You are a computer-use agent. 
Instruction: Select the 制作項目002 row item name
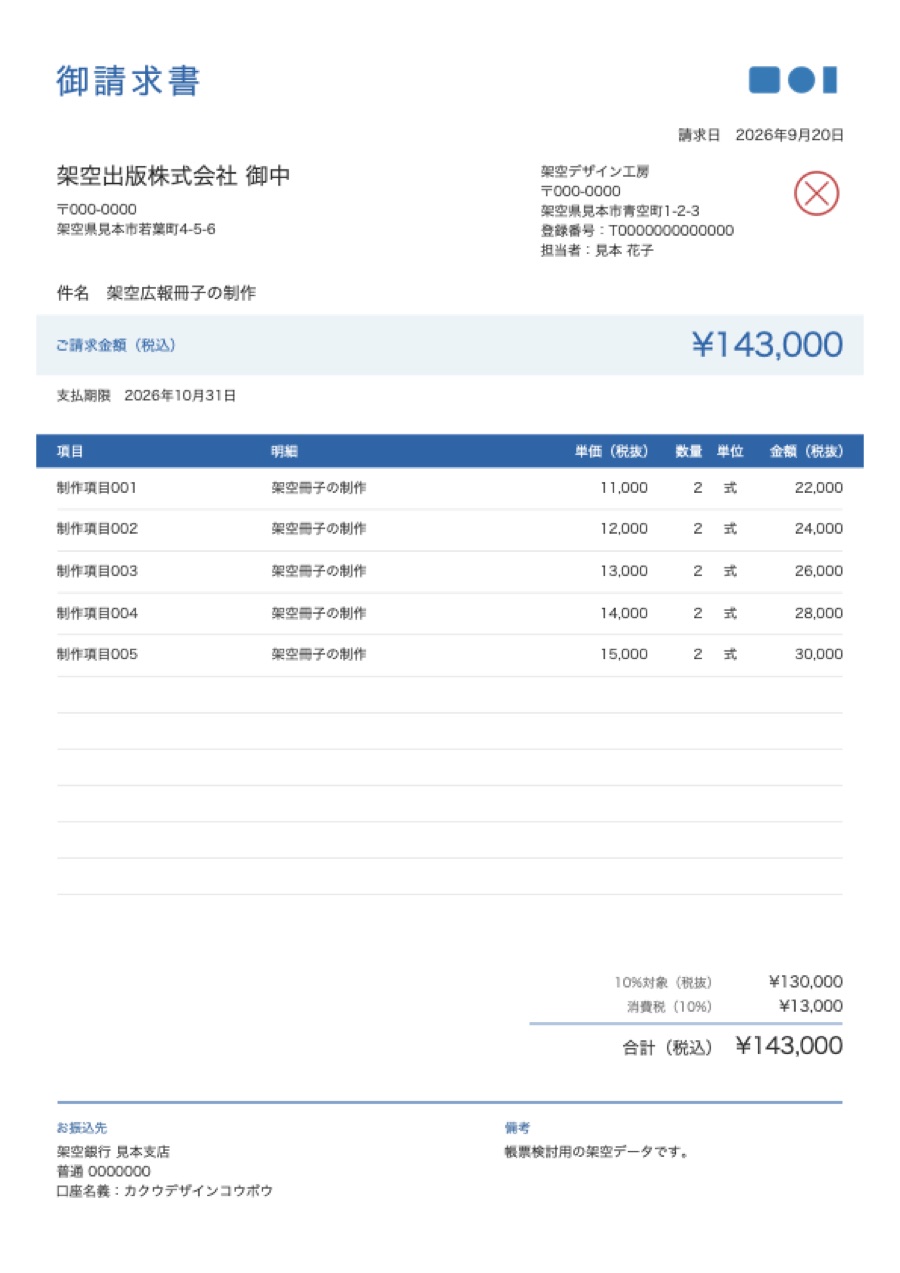click(x=97, y=529)
